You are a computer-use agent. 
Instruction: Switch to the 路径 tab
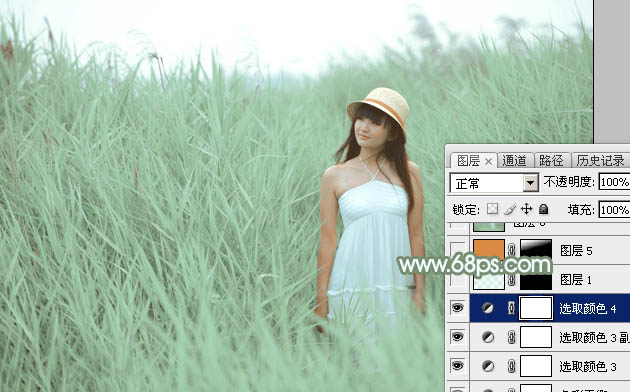click(x=551, y=161)
